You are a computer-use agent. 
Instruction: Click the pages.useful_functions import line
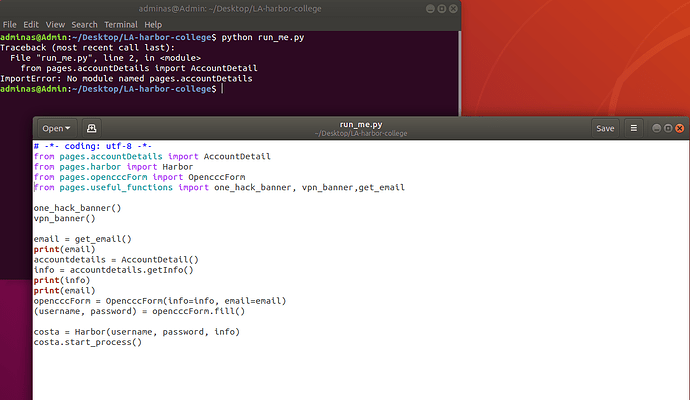(x=219, y=187)
